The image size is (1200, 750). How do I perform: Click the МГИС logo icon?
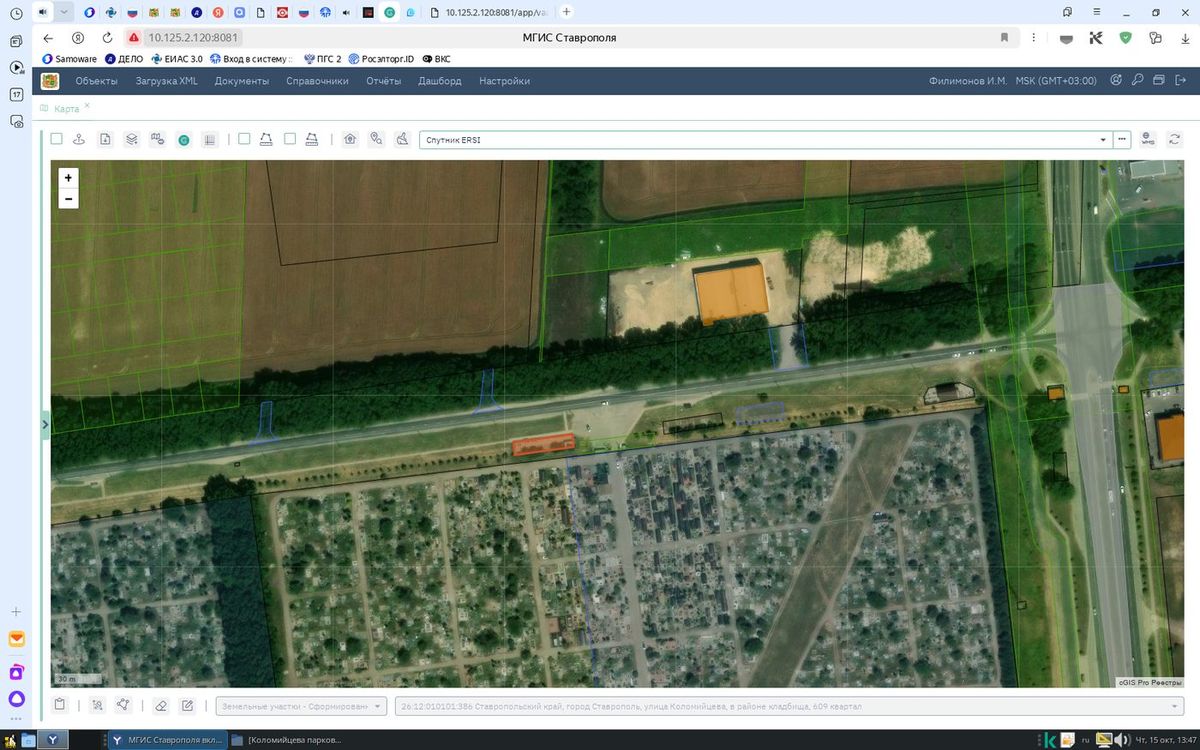pos(50,81)
